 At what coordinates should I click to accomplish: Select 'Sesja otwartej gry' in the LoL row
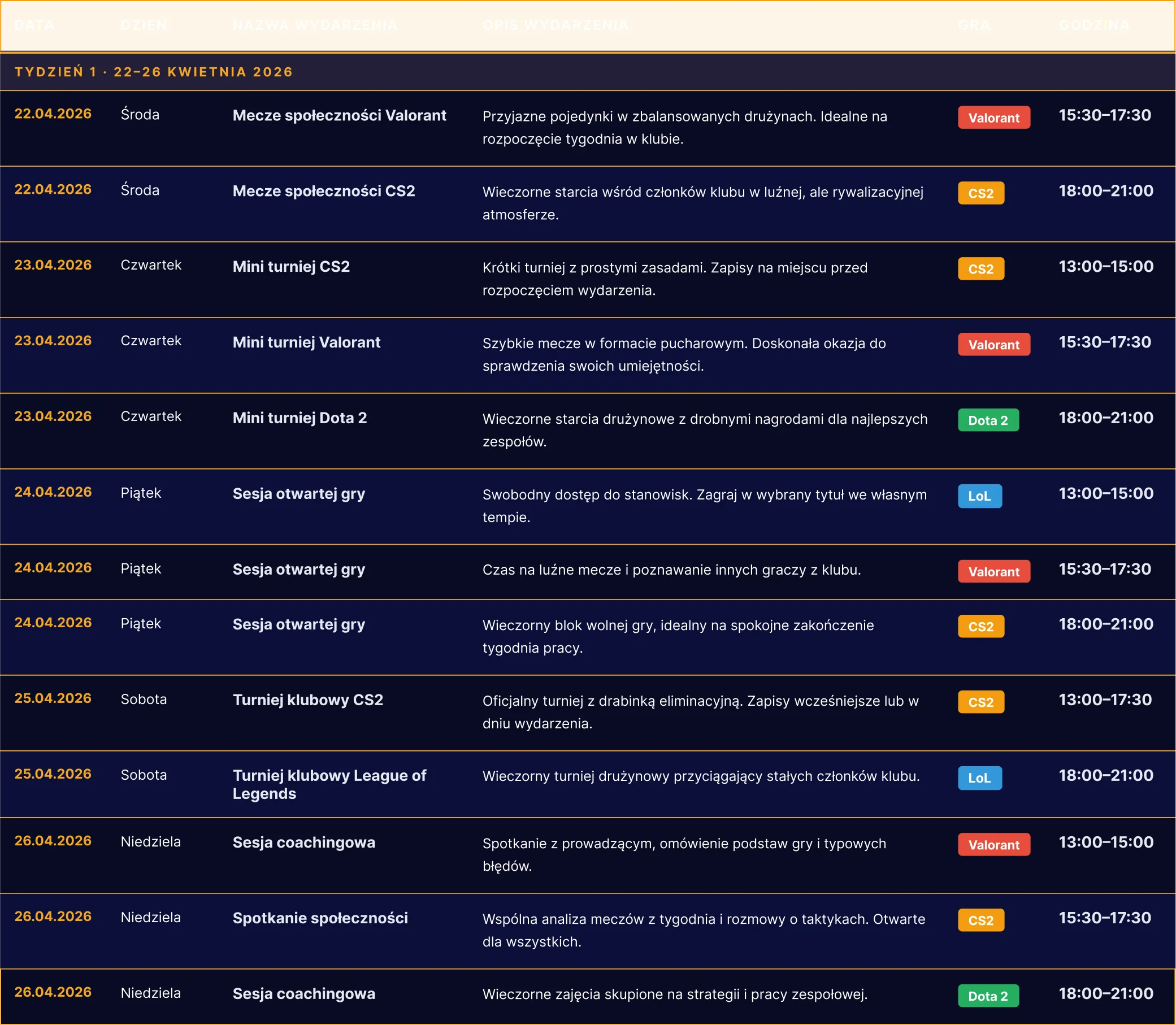click(298, 494)
